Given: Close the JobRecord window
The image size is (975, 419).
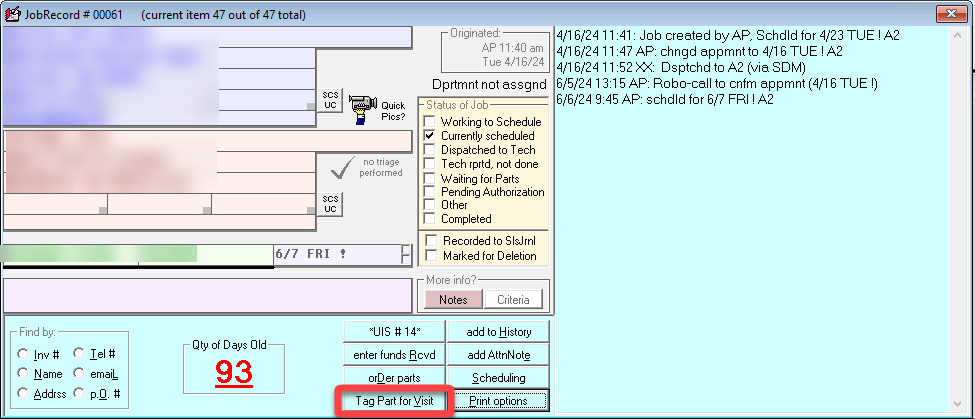Looking at the screenshot, I should pyautogui.click(x=949, y=15).
